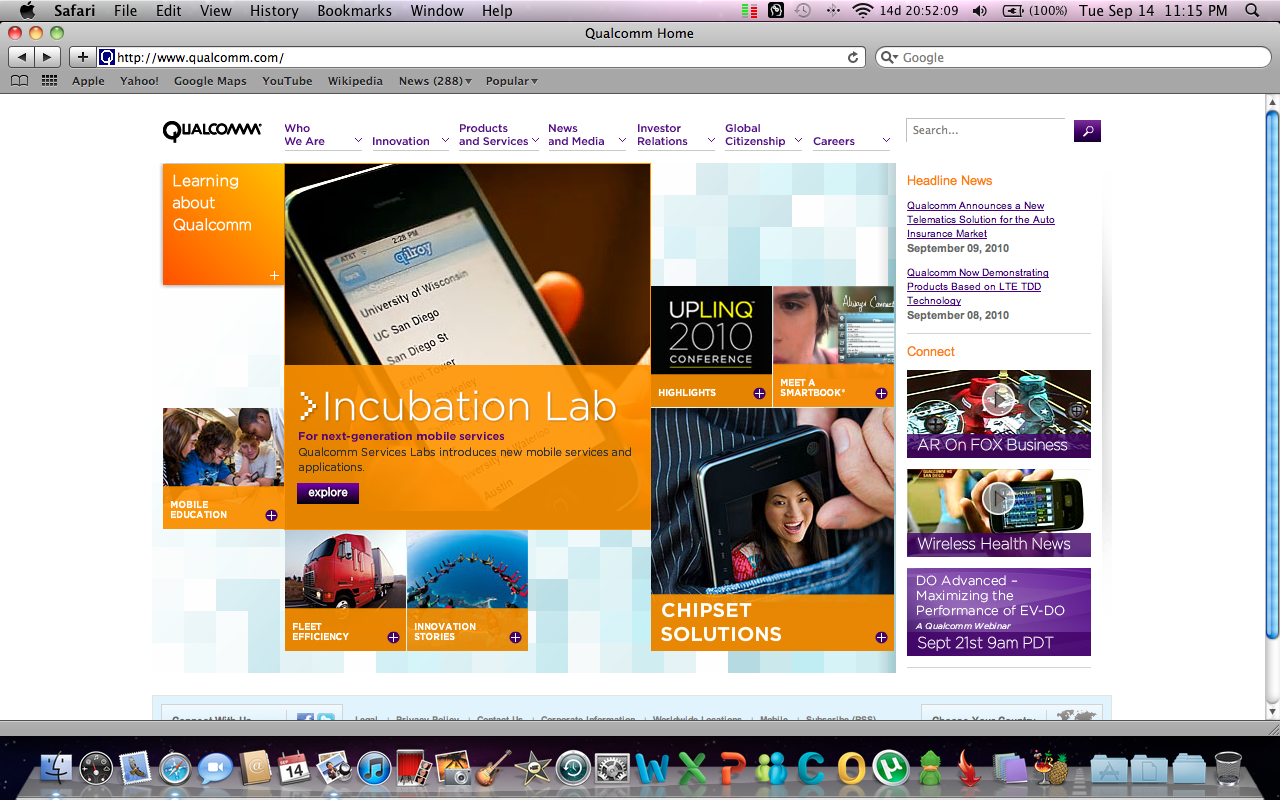Click the Qualcomm logo
Screen dimensions: 1280x800
click(x=212, y=131)
